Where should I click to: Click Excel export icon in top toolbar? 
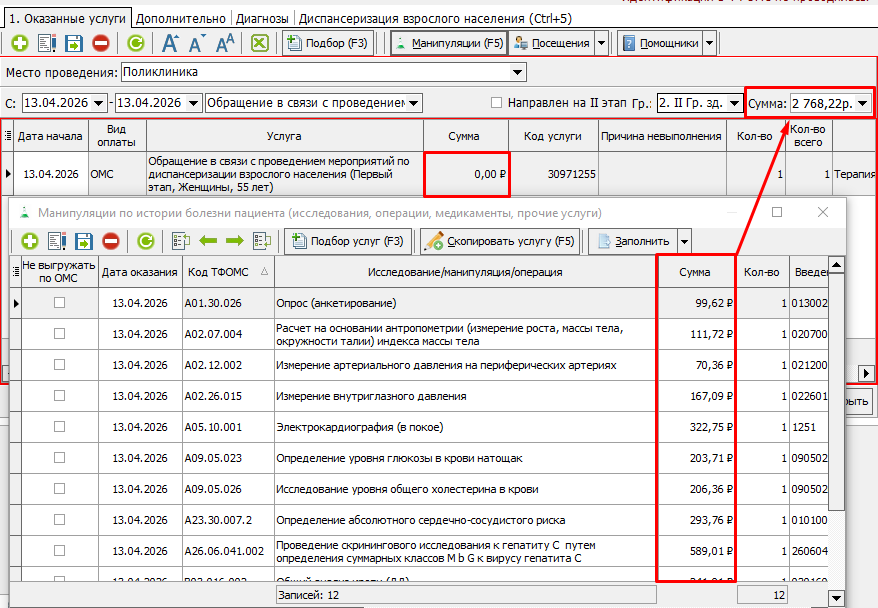[259, 43]
